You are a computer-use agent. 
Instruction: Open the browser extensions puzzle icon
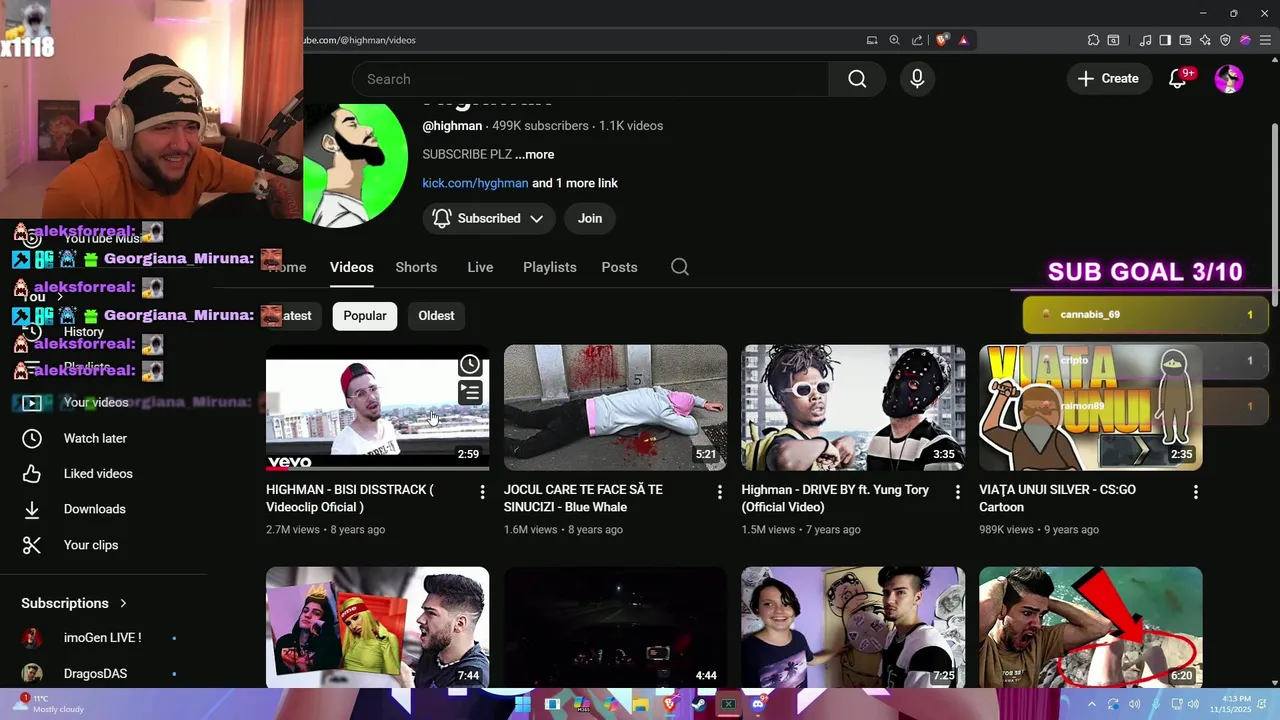click(1093, 40)
